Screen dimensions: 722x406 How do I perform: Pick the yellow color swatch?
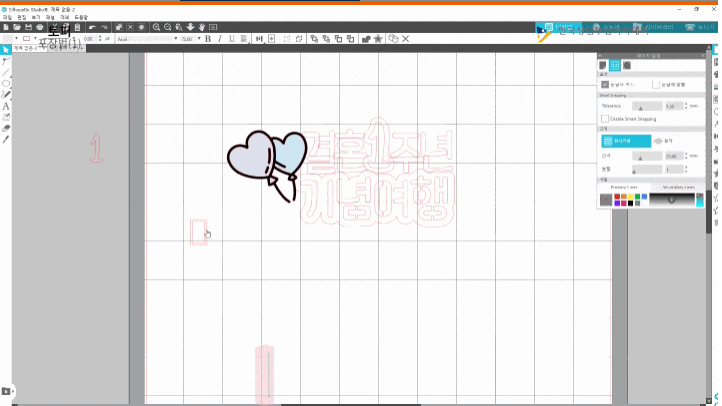point(631,197)
